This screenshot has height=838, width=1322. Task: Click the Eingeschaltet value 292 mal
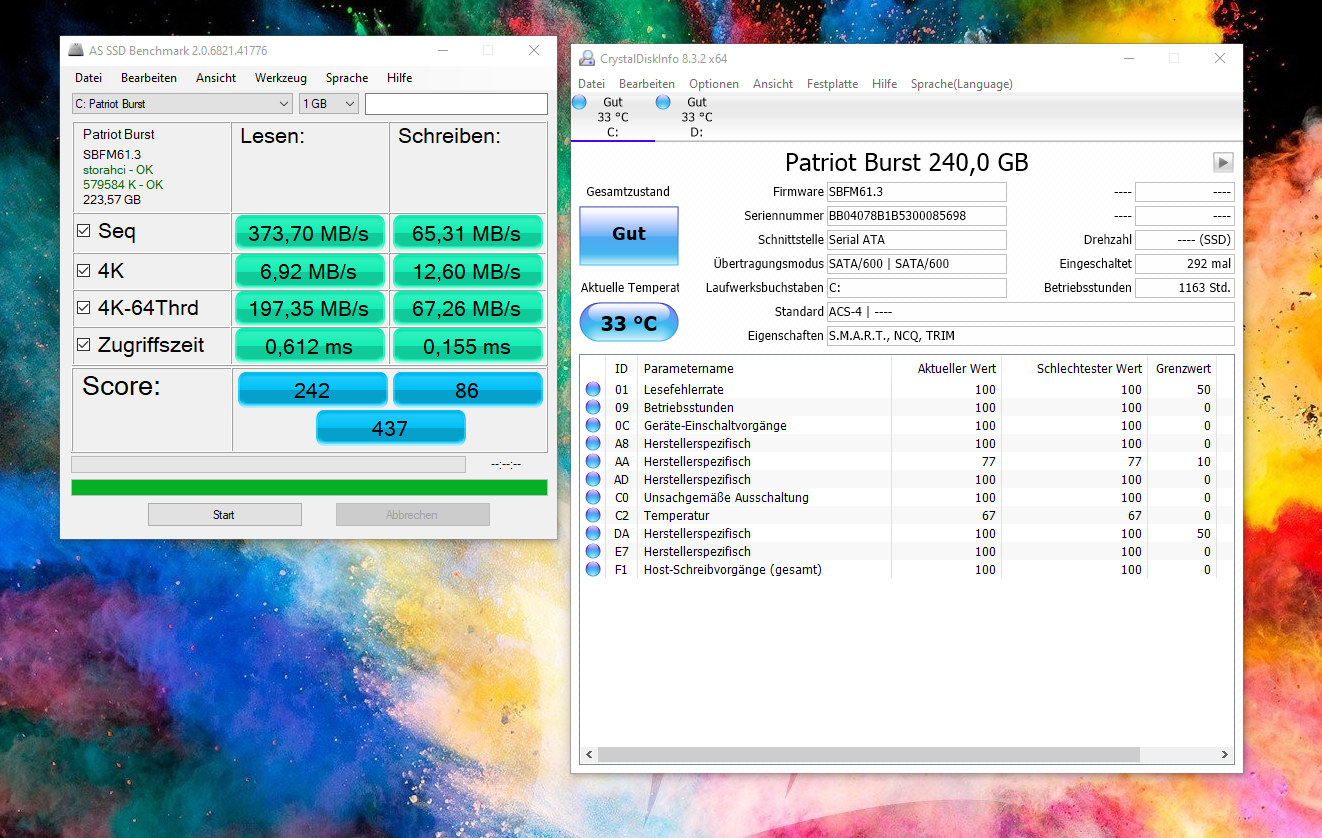pos(1184,264)
